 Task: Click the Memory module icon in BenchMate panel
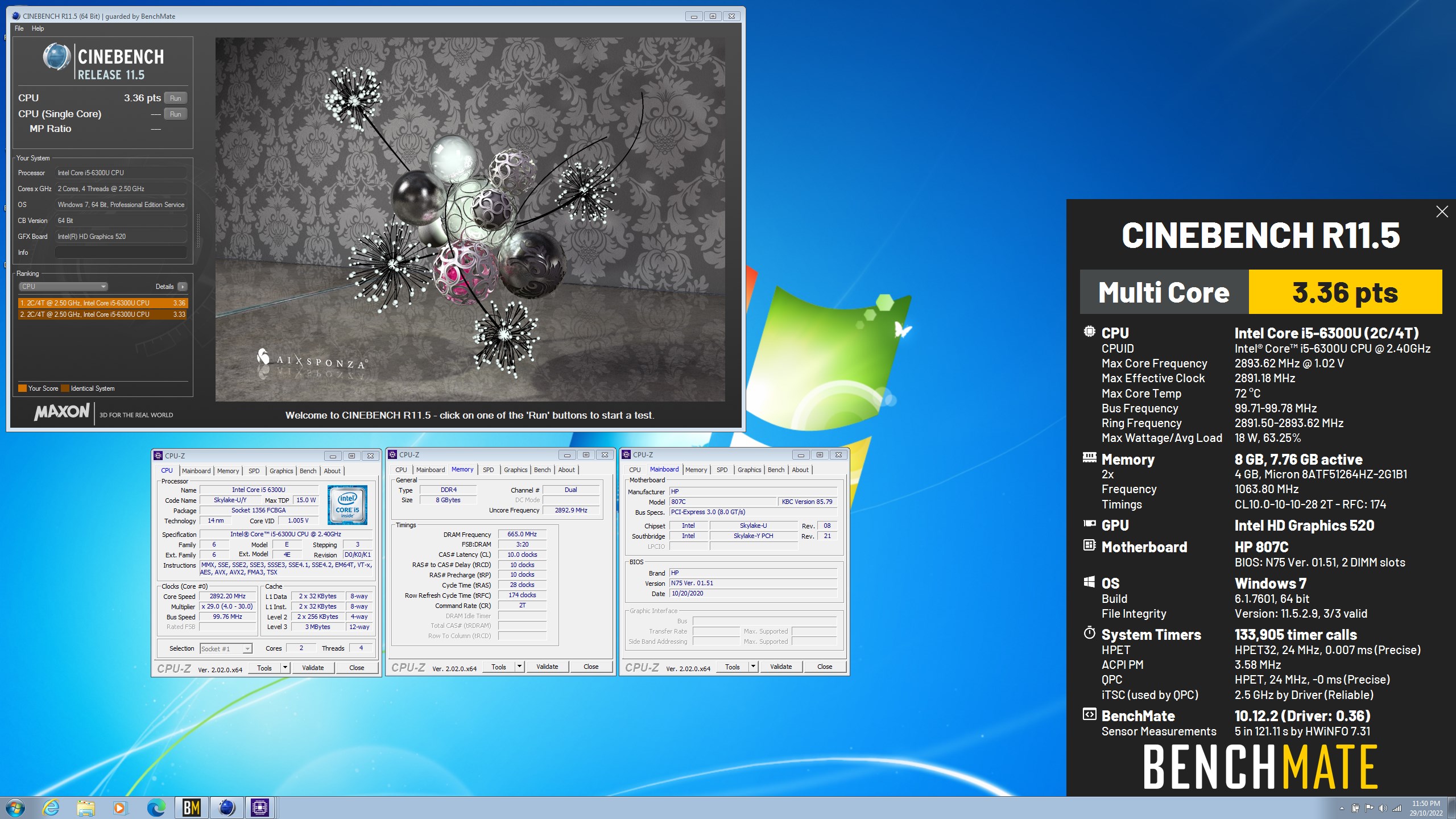tap(1089, 457)
